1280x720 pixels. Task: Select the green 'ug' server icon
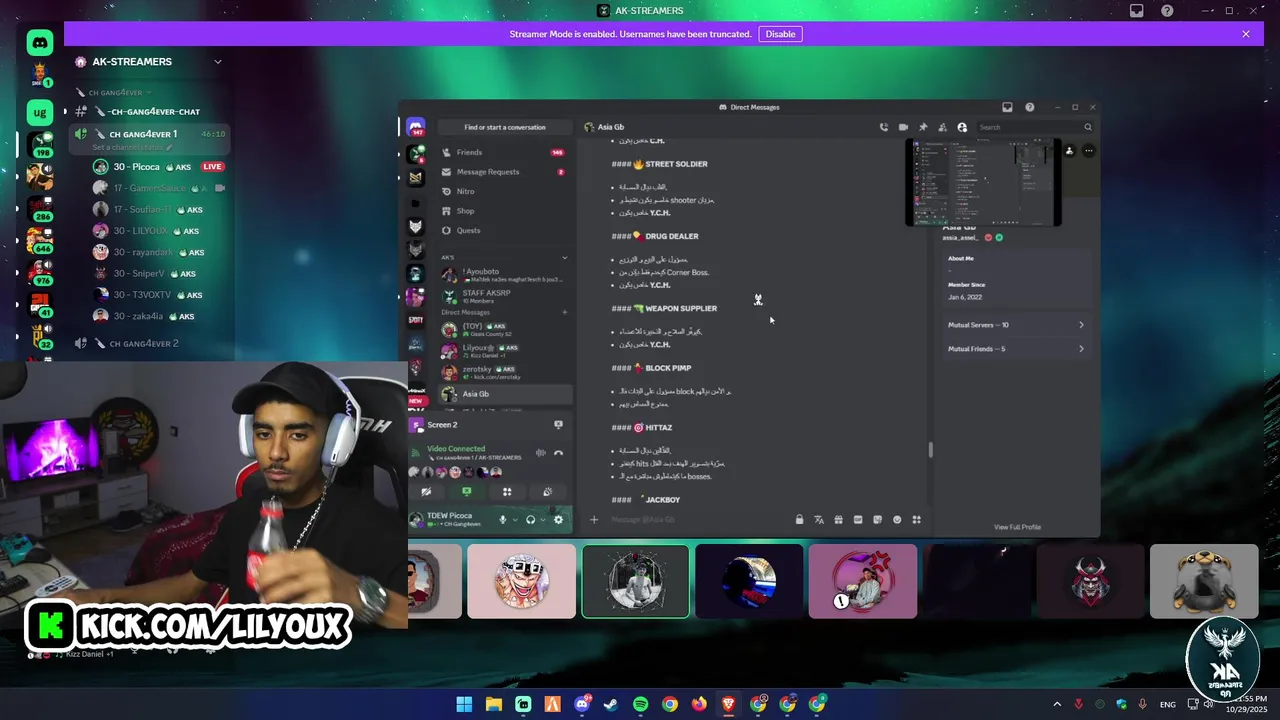(x=39, y=112)
